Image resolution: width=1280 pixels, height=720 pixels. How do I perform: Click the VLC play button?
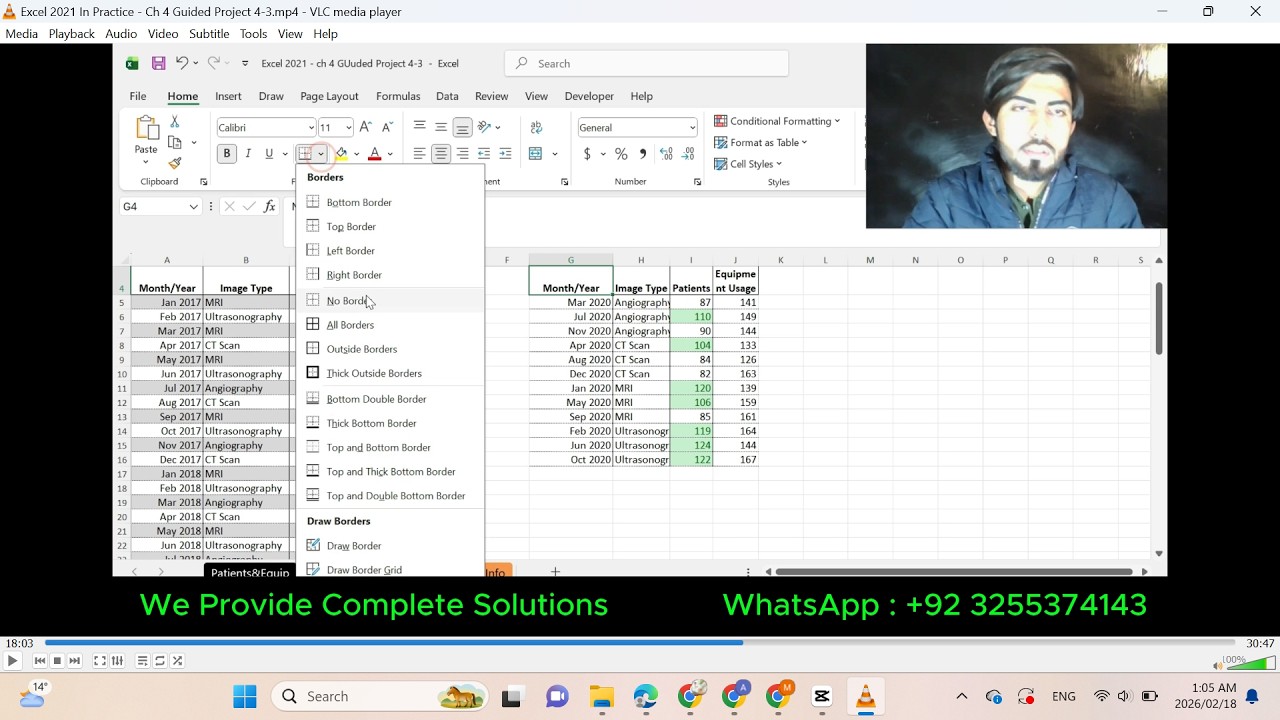12,661
